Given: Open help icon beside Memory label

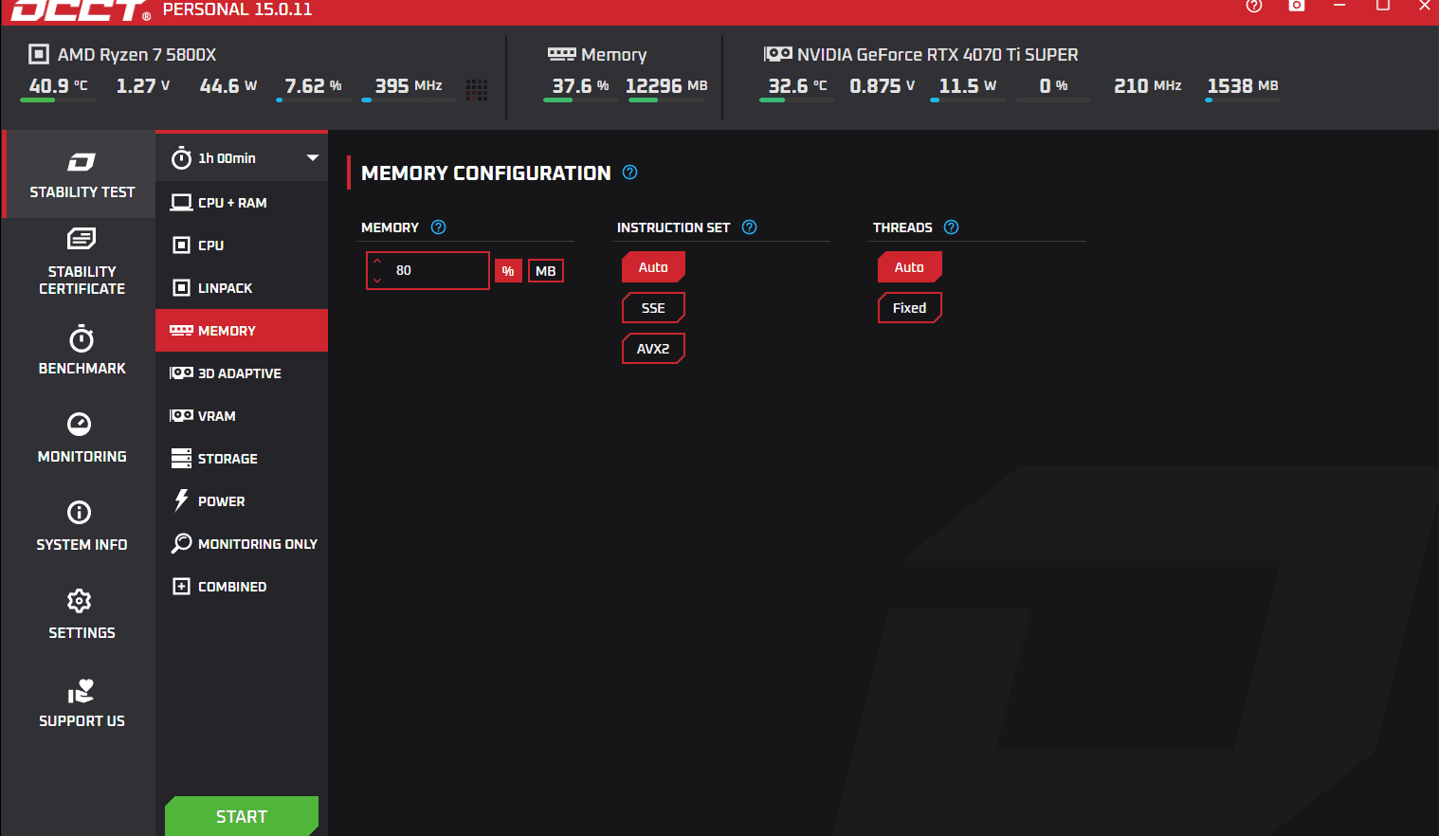Looking at the screenshot, I should 438,227.
